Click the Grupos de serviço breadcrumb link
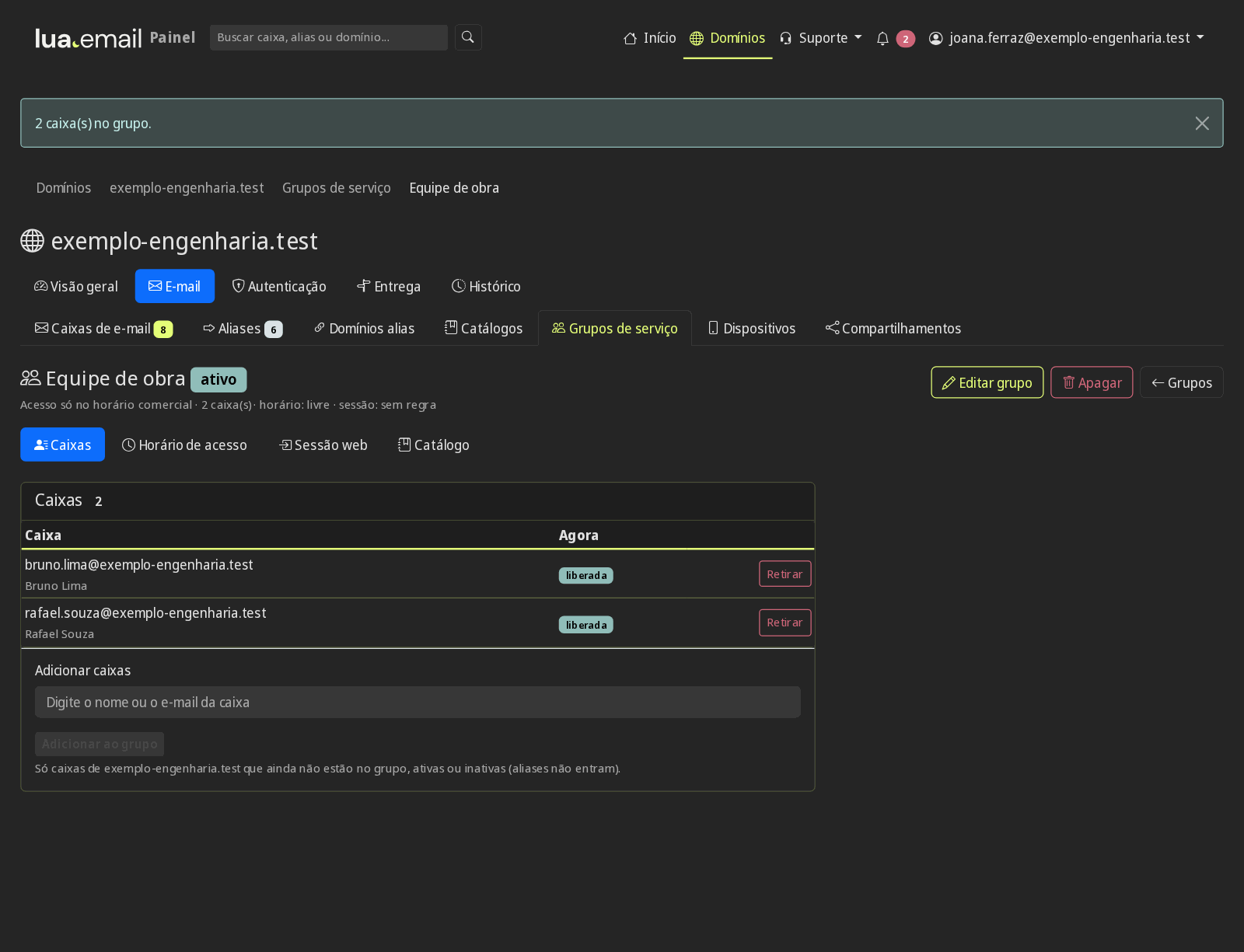The width and height of the screenshot is (1244, 952). pos(337,188)
